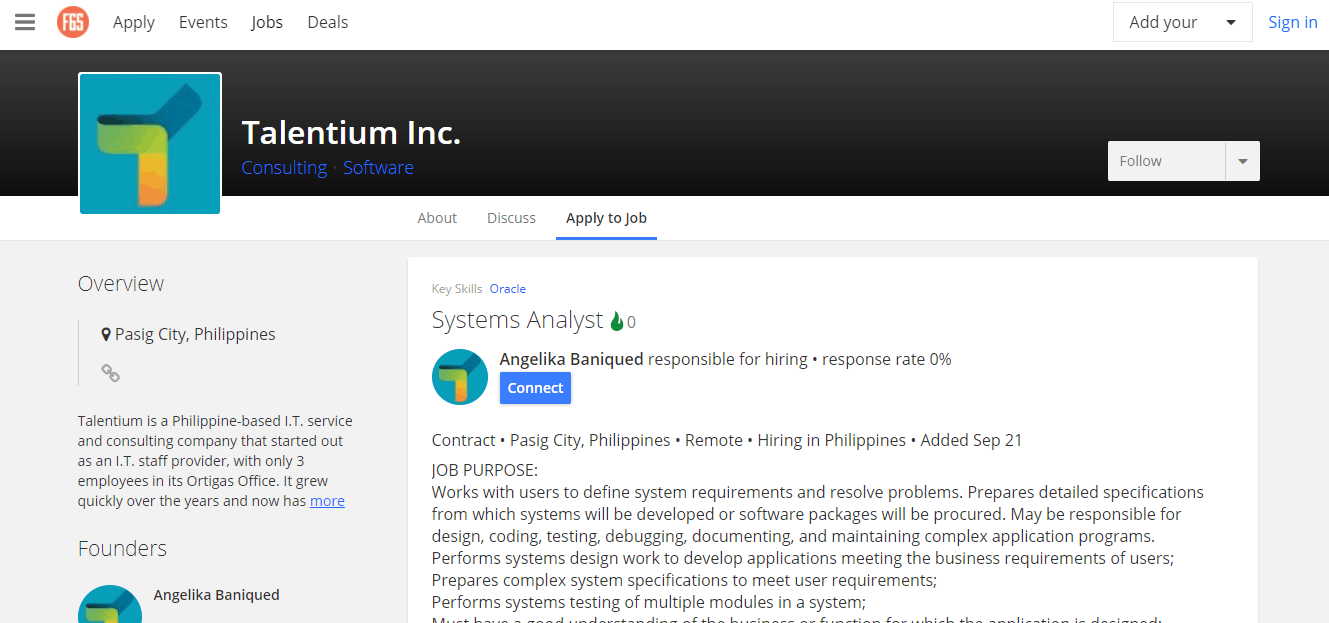Open the Events menu item
The image size is (1329, 623).
pos(203,22)
